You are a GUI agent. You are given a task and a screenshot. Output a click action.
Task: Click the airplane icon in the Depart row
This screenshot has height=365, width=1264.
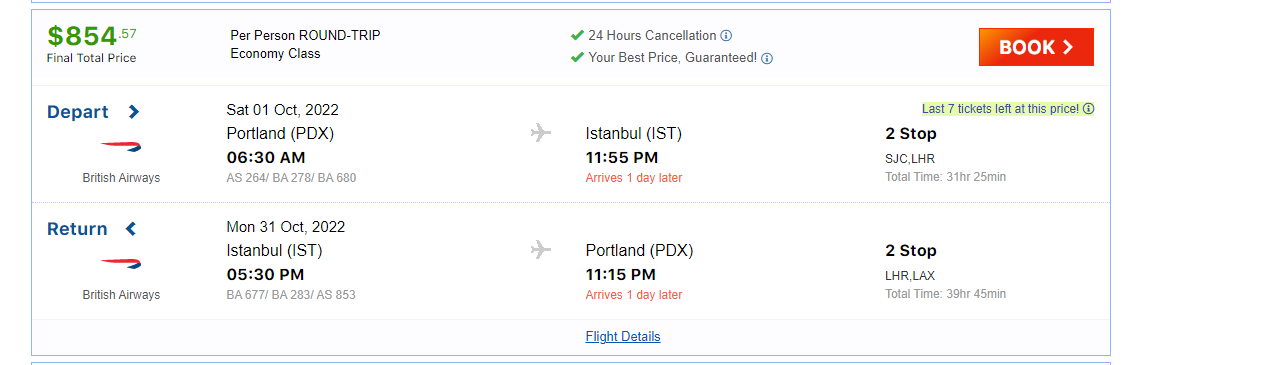541,132
